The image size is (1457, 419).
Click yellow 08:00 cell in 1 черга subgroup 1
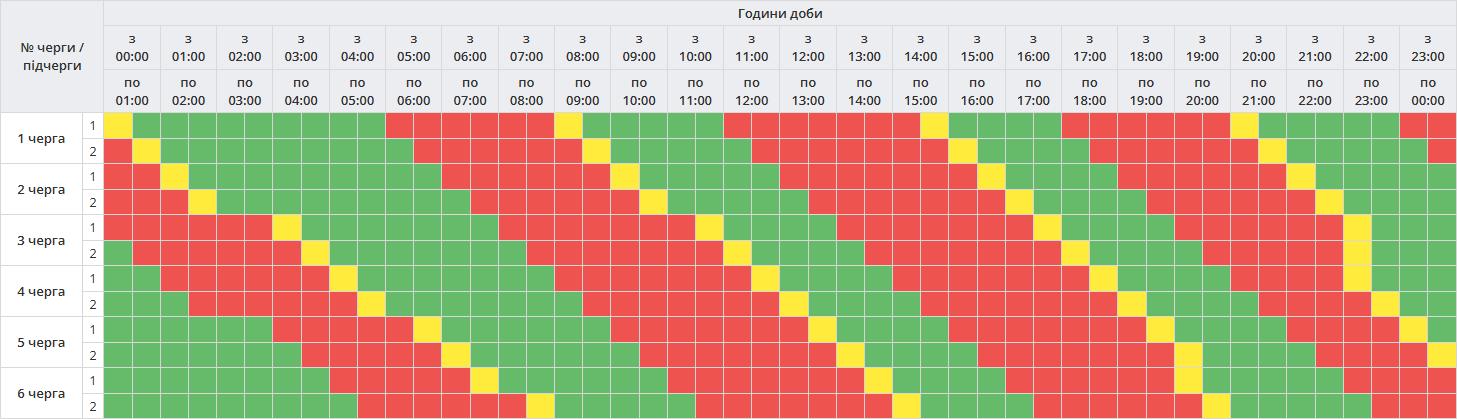(x=569, y=126)
